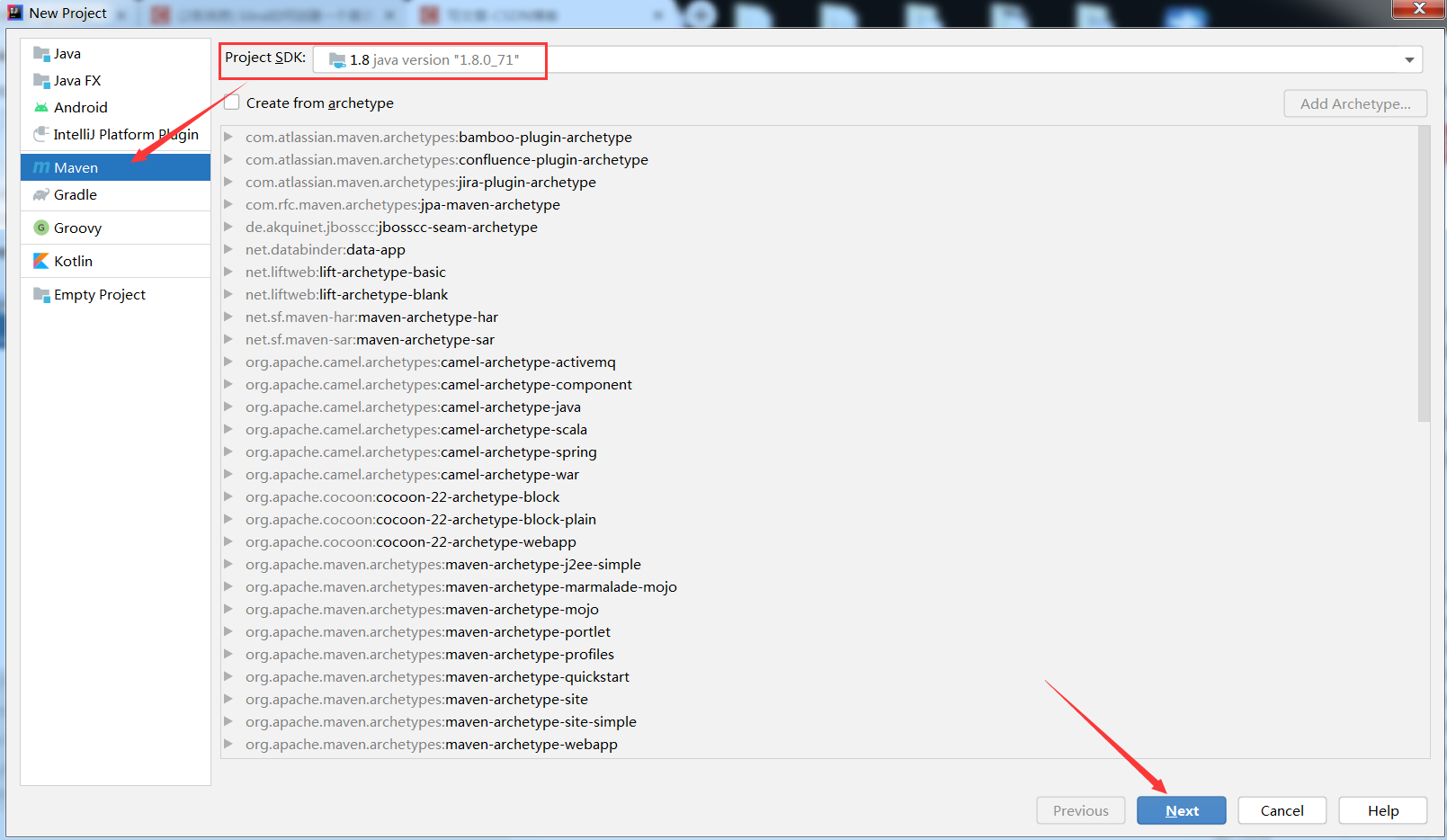Select camel-archetype-scala entry
Image resolution: width=1447 pixels, height=840 pixels.
pos(416,429)
